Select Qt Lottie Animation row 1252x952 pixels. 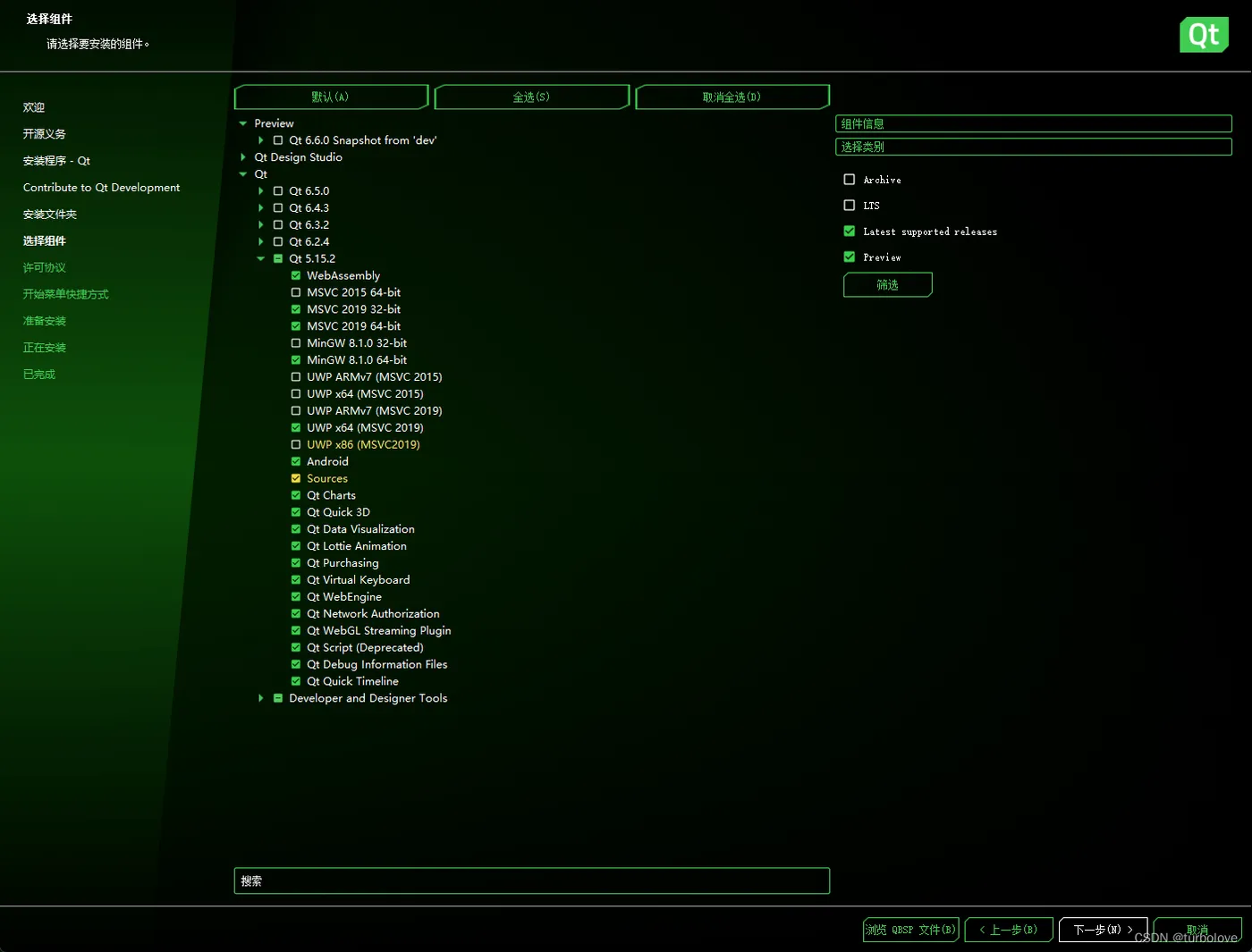click(x=357, y=546)
